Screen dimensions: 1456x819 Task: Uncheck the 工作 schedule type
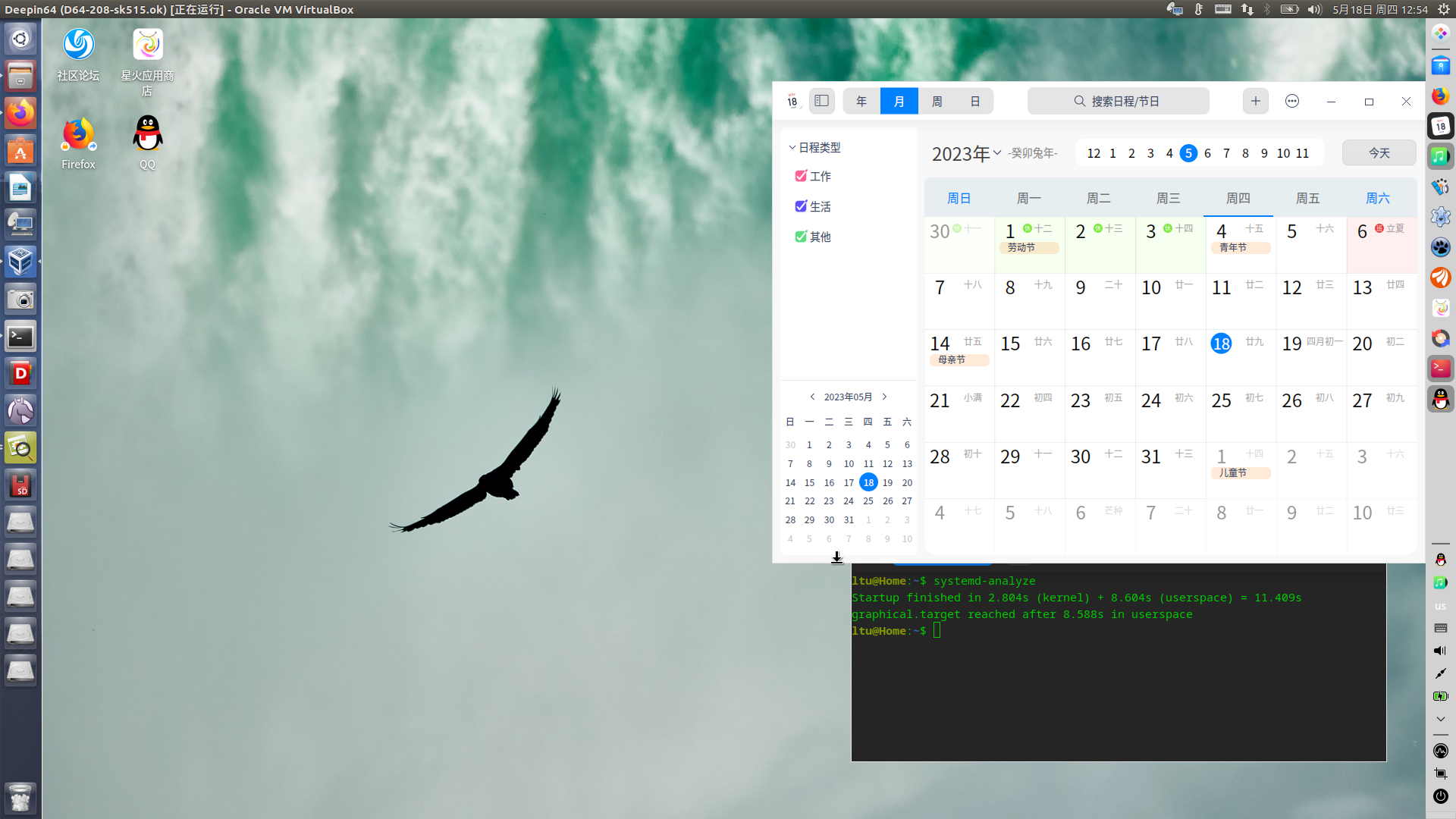coord(801,176)
